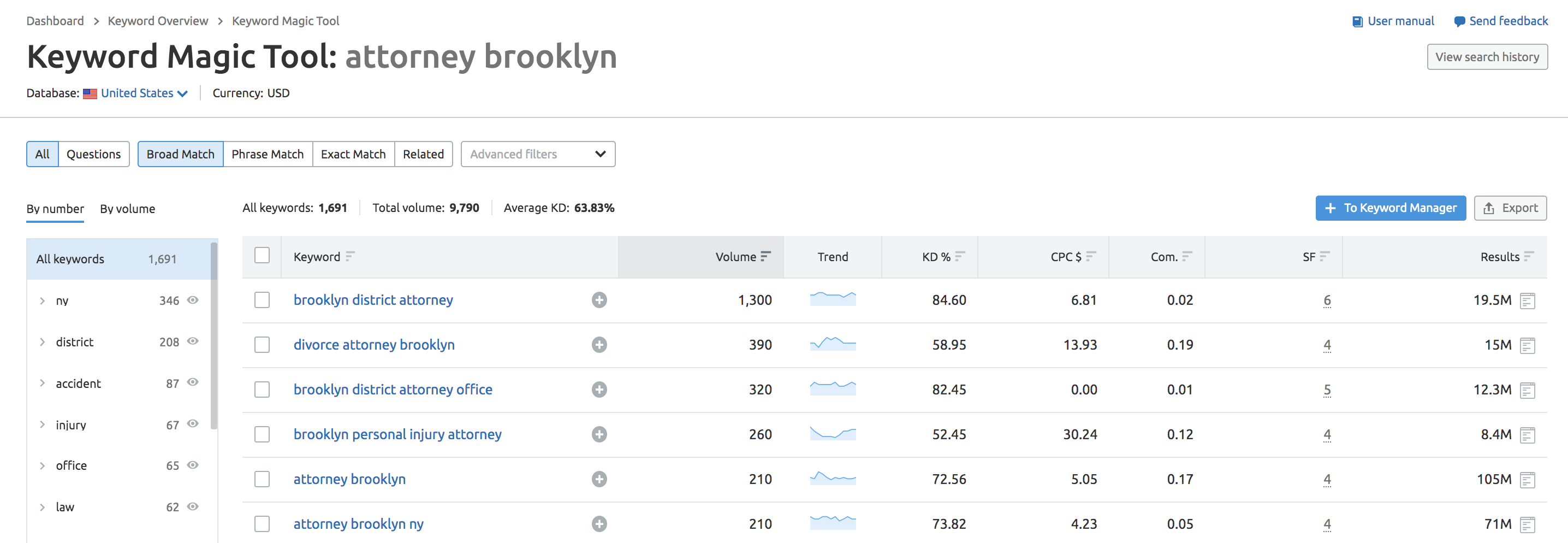The width and height of the screenshot is (1568, 543).
Task: Sort by Results column sort icon
Action: (x=1529, y=256)
